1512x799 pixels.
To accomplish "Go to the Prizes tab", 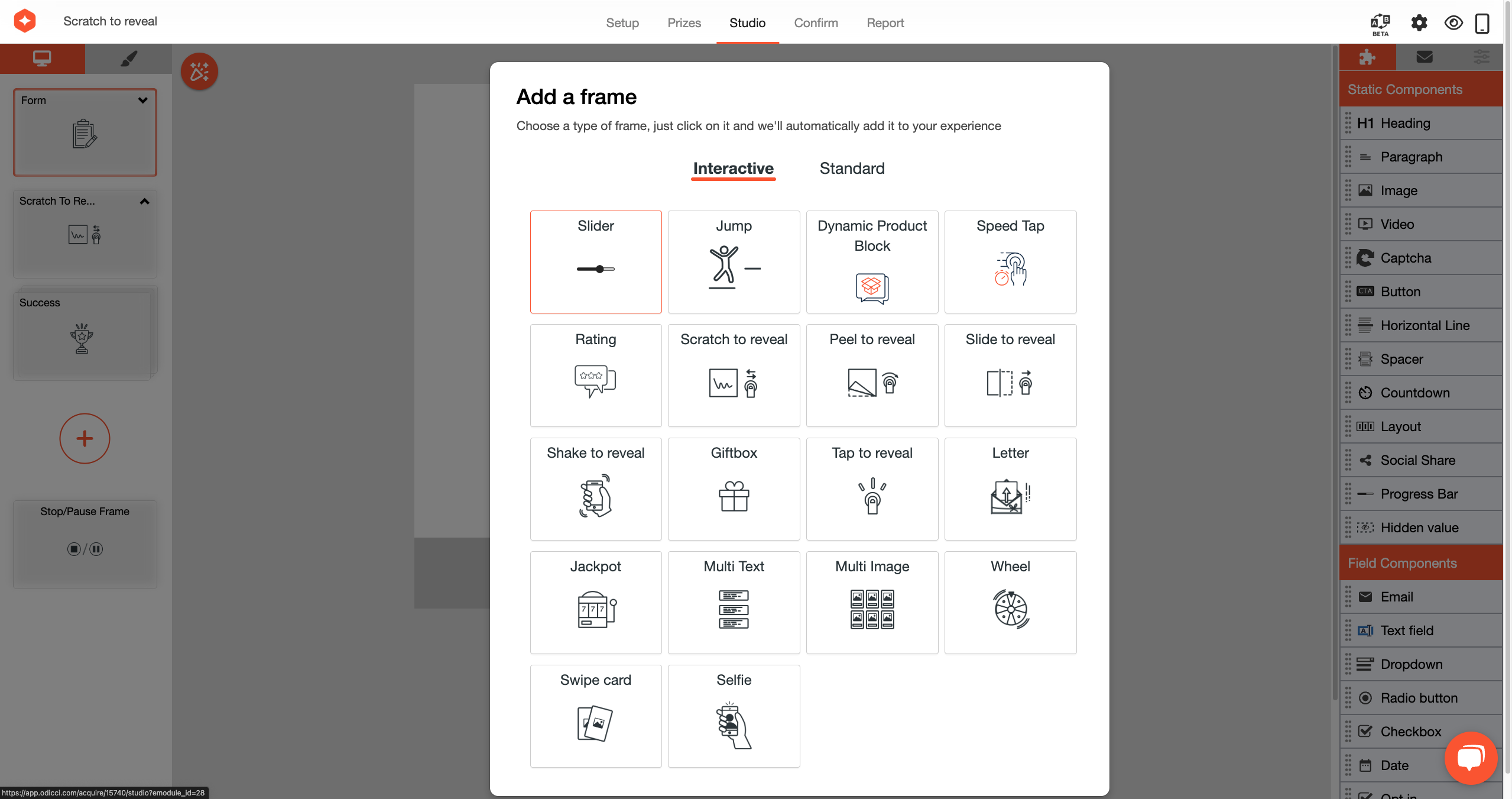I will [683, 23].
